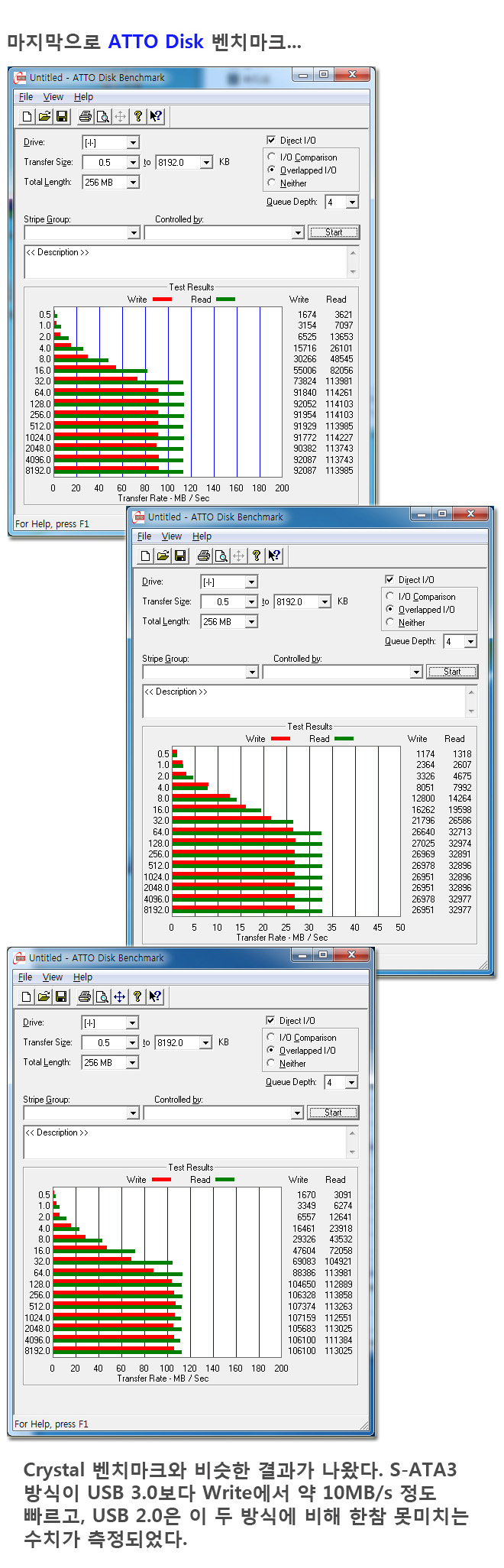Select Neither radio in bottom ATTO window
Image resolution: width=504 pixels, height=1568 pixels.
point(271,1063)
